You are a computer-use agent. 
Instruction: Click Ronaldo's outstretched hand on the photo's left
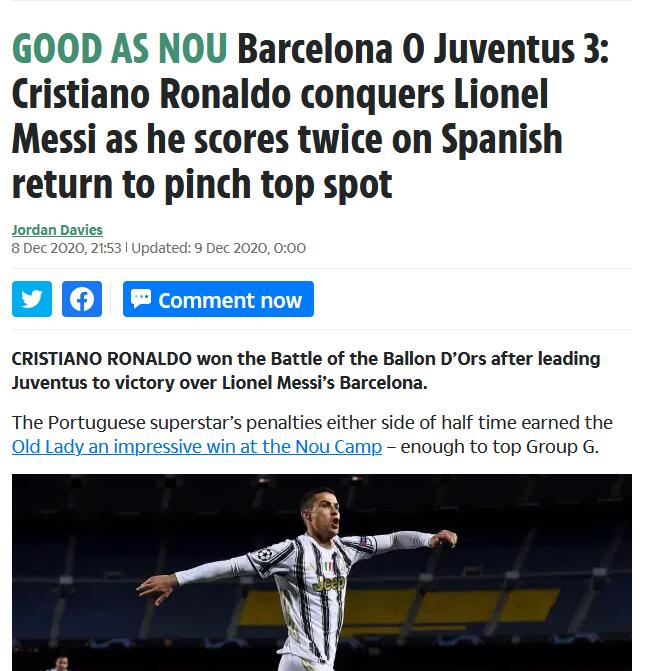pos(152,584)
